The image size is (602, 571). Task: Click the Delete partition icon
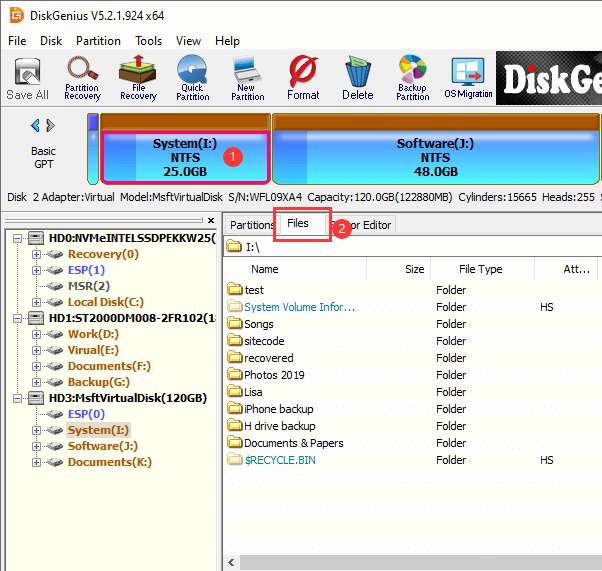click(358, 78)
